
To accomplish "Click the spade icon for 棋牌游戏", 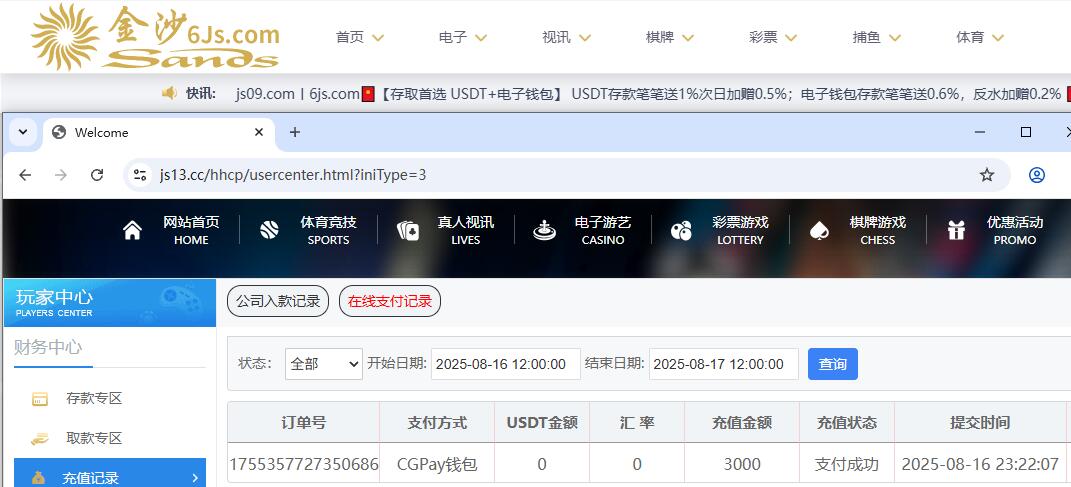I will click(x=819, y=231).
